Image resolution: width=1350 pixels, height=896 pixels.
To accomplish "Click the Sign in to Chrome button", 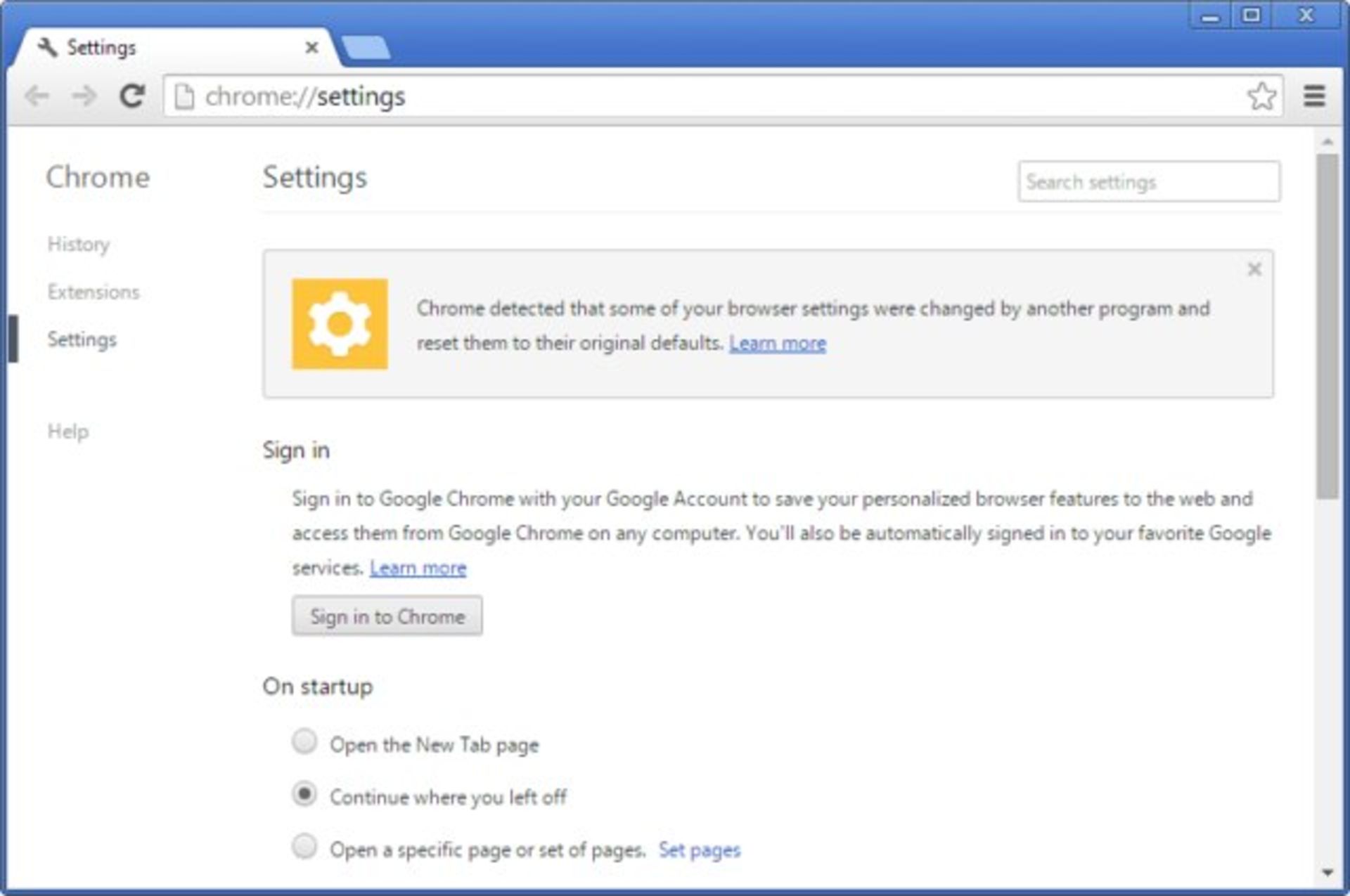I will tap(387, 616).
